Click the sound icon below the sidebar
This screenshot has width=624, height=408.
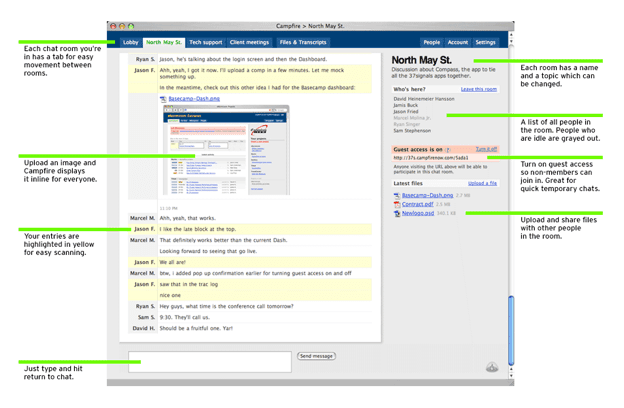coord(492,367)
